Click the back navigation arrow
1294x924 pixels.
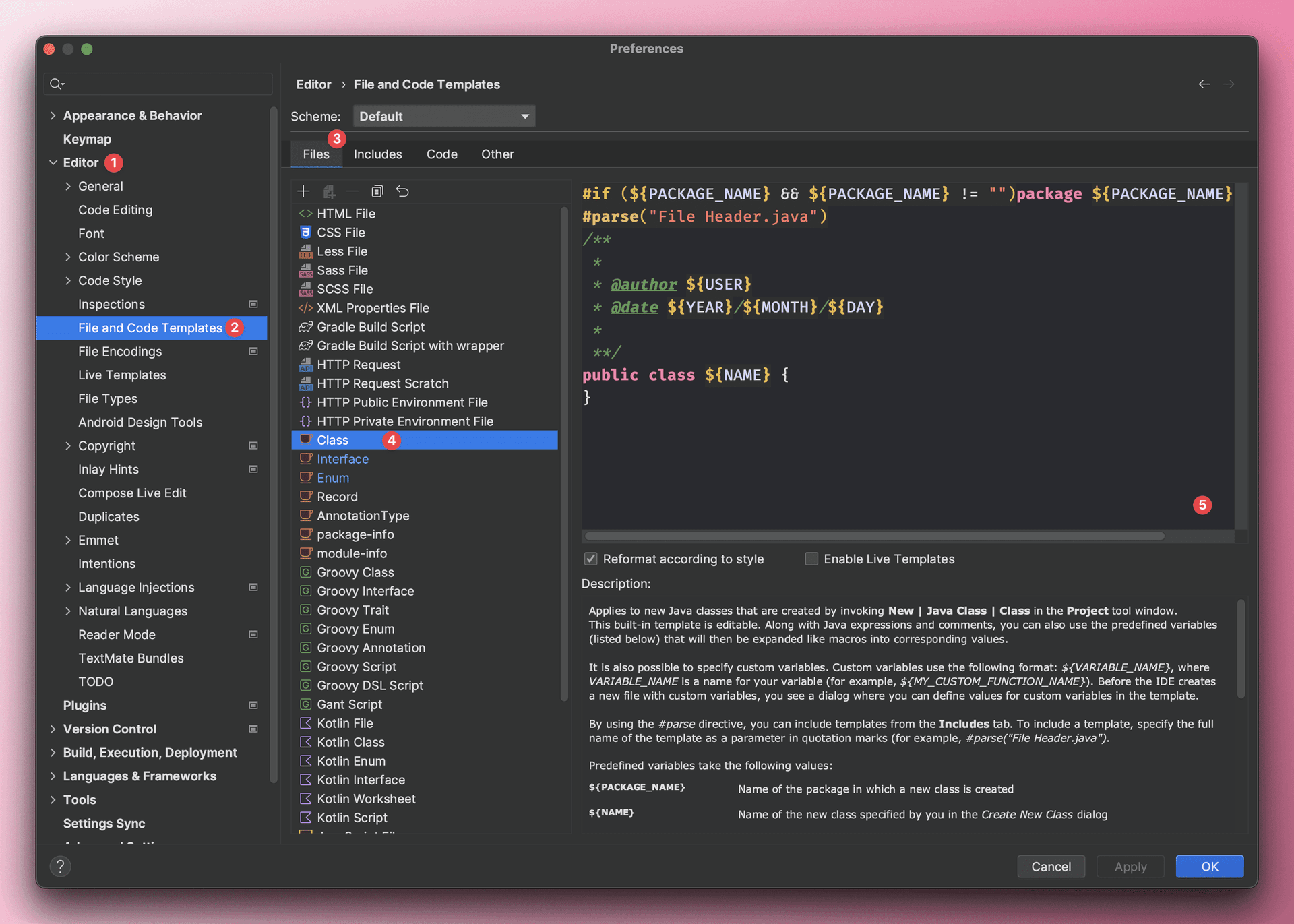coord(1204,84)
